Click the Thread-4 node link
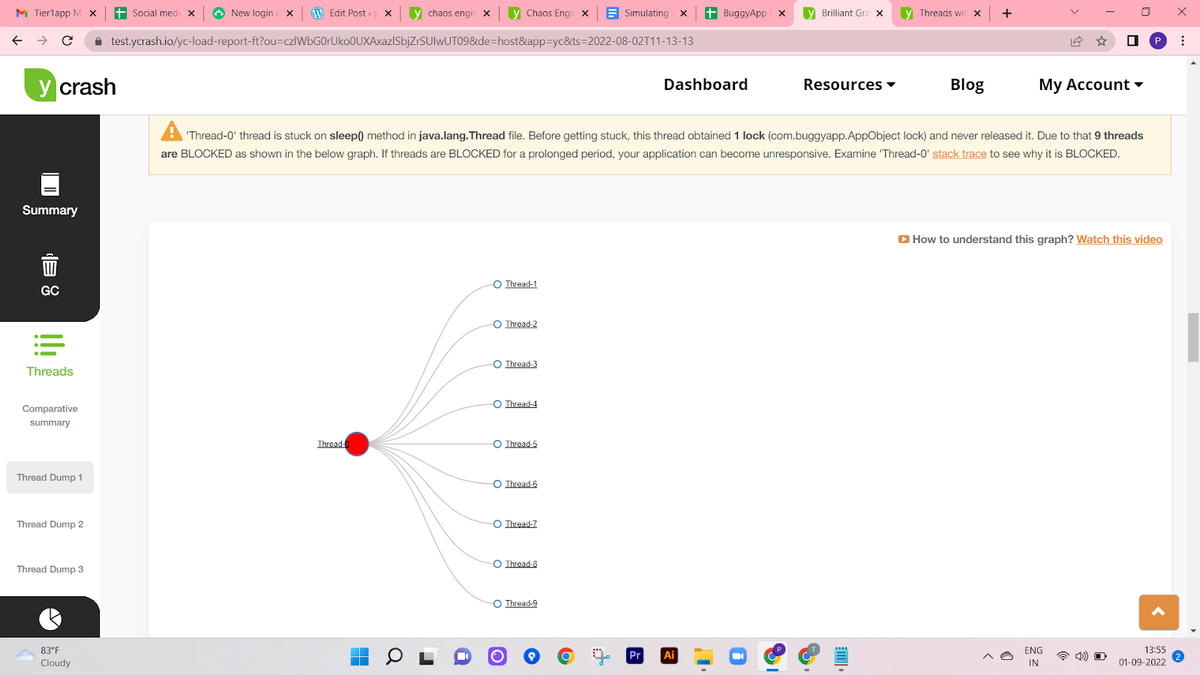This screenshot has height=675, width=1200. tap(521, 404)
